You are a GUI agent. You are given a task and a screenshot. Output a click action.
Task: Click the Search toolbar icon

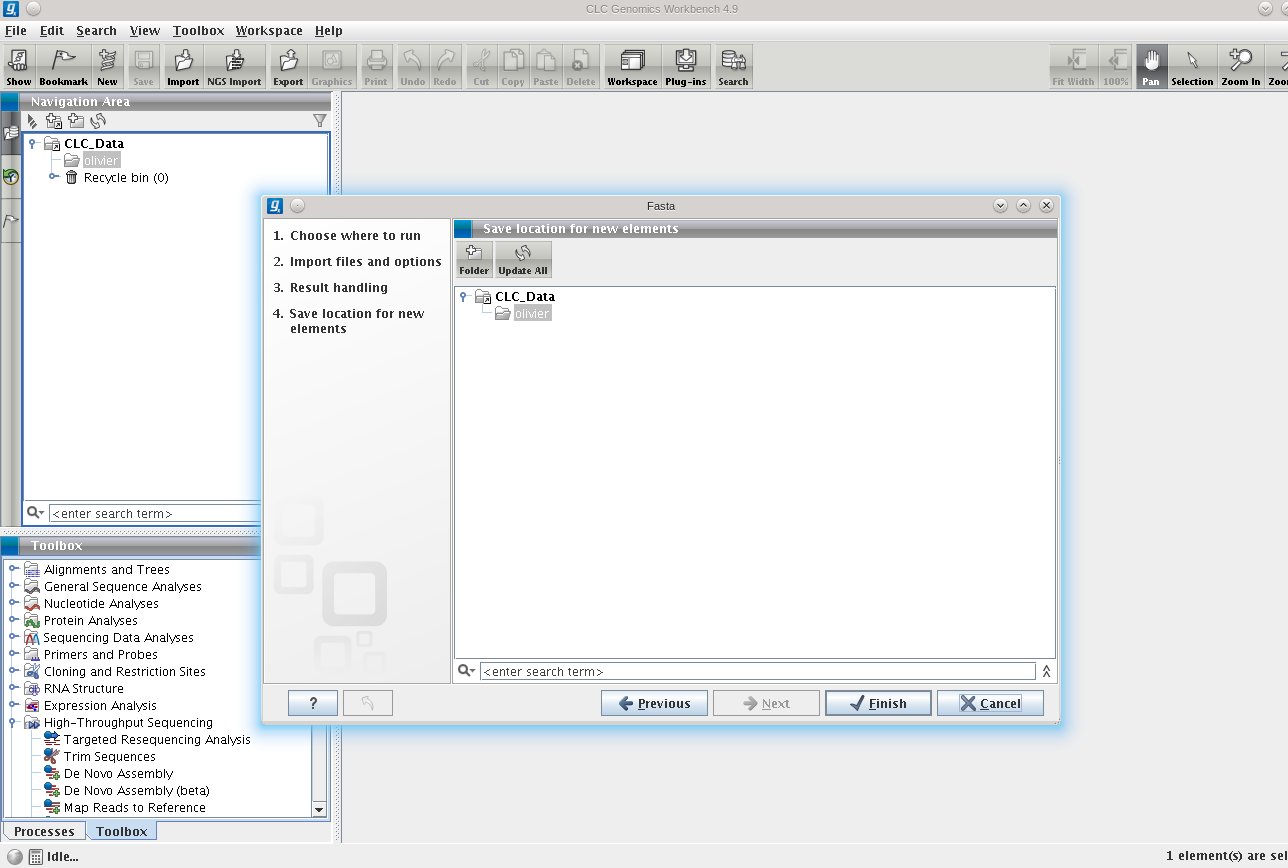[x=733, y=67]
